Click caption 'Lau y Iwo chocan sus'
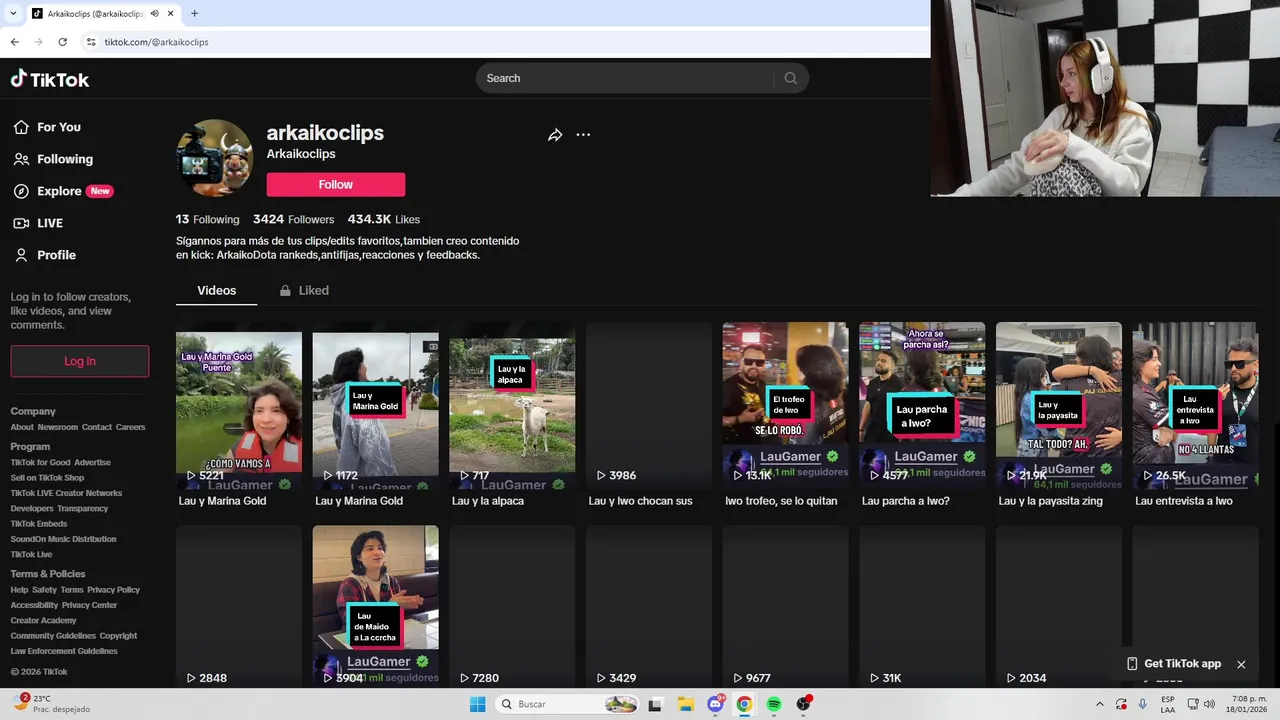Screen dimensions: 1280x720 point(640,501)
